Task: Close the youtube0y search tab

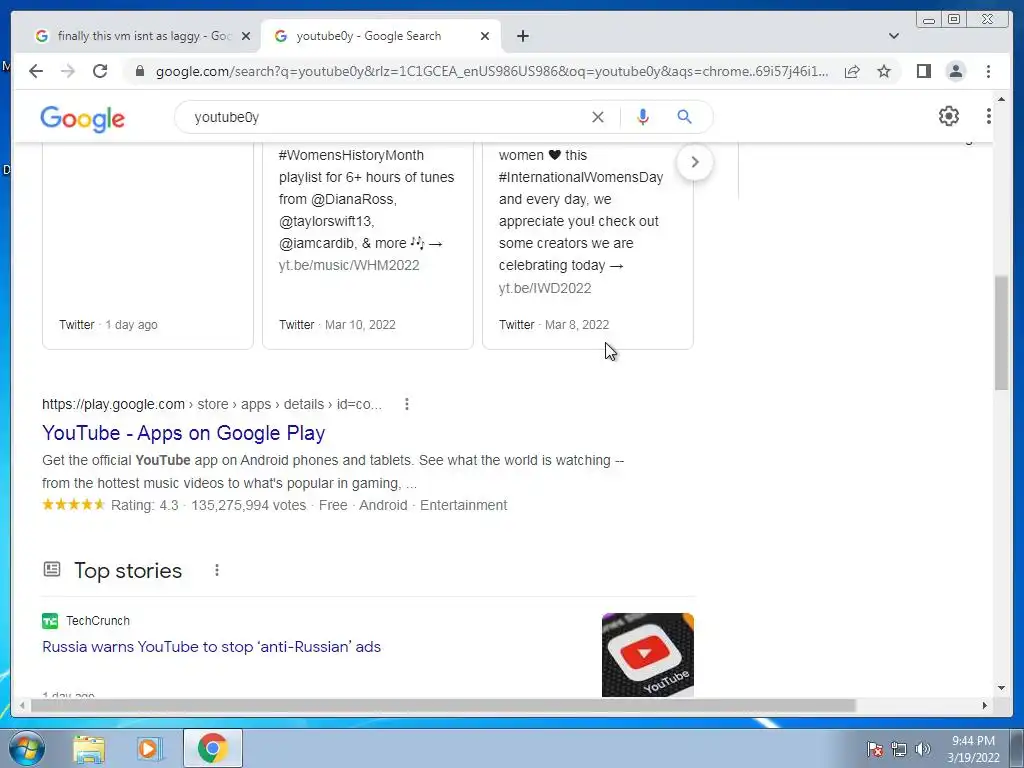Action: point(485,36)
